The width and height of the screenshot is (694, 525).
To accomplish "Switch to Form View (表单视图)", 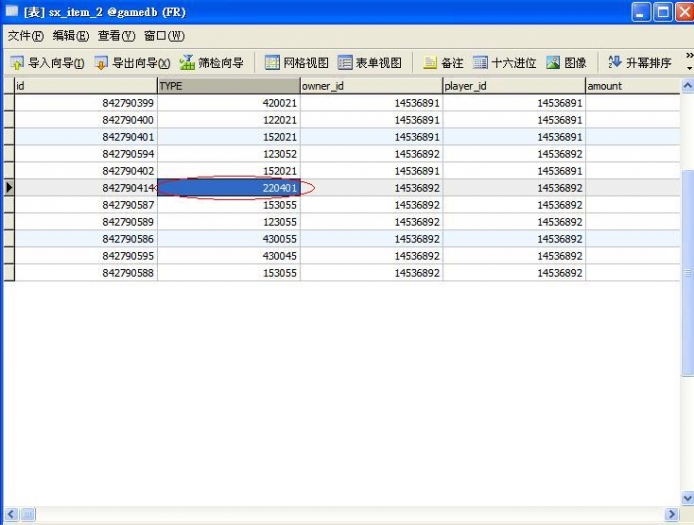I will click(370, 63).
